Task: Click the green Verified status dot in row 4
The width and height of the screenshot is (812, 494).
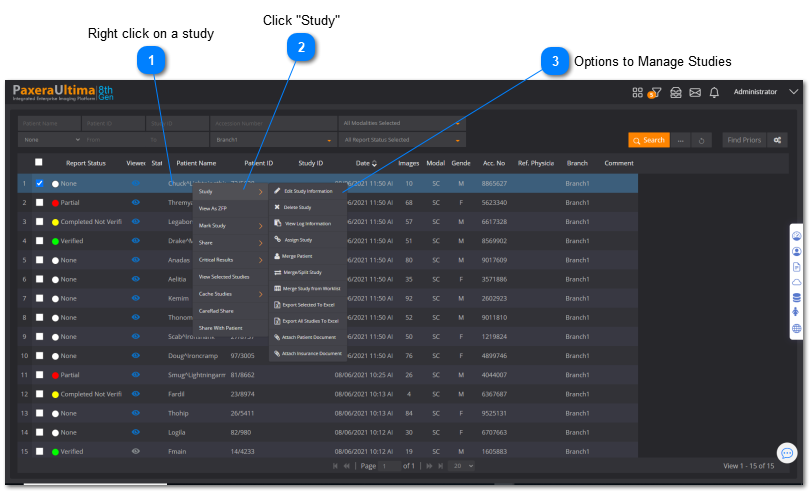Action: 55,241
